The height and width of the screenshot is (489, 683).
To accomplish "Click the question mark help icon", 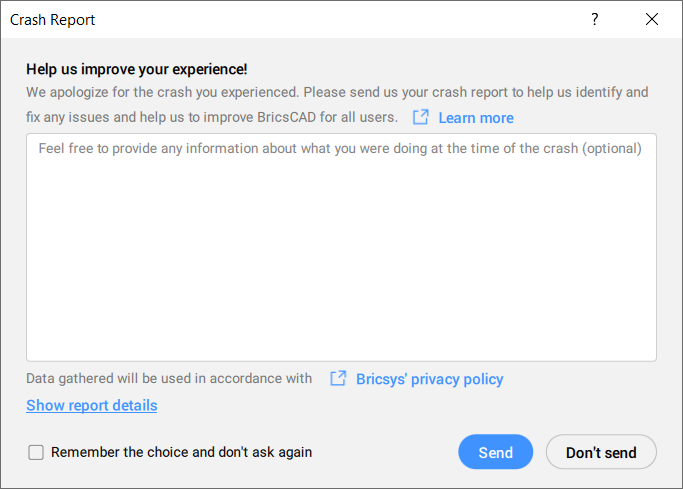I will click(x=595, y=19).
